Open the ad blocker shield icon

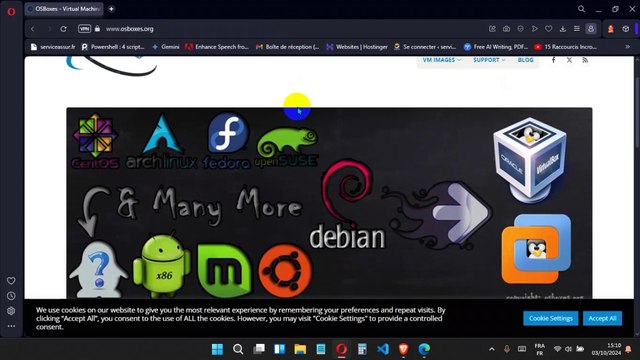pos(520,29)
